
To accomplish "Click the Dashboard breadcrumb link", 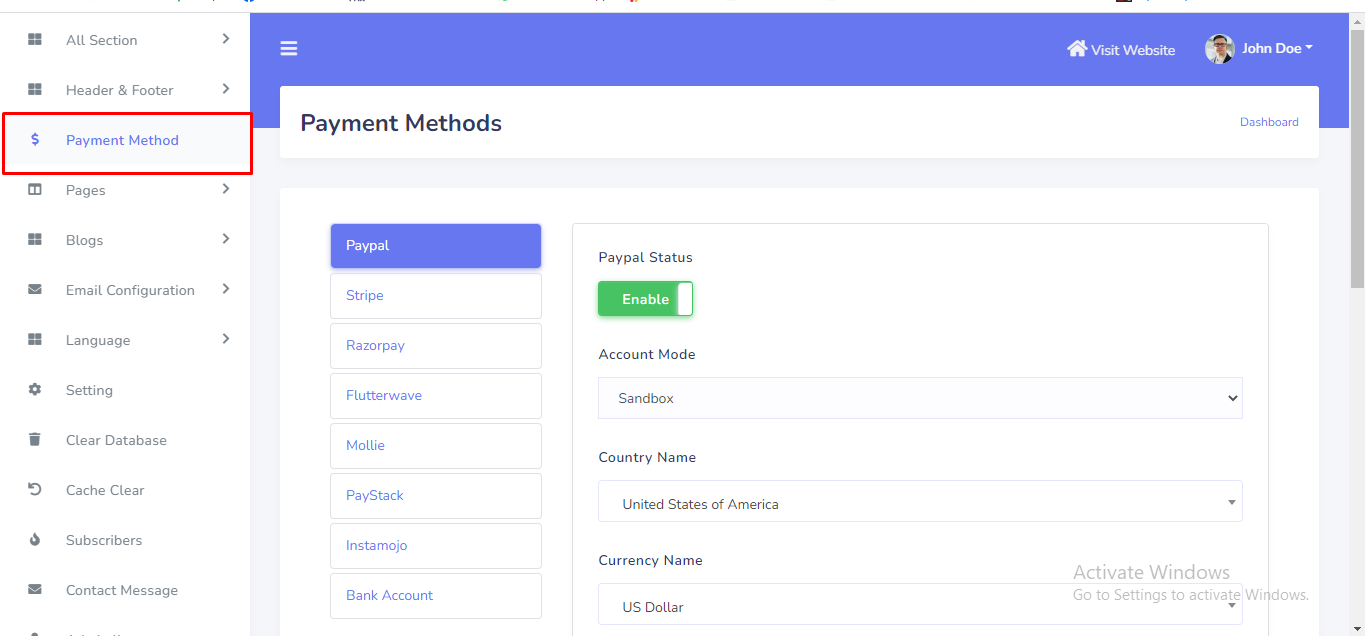I will point(1269,122).
